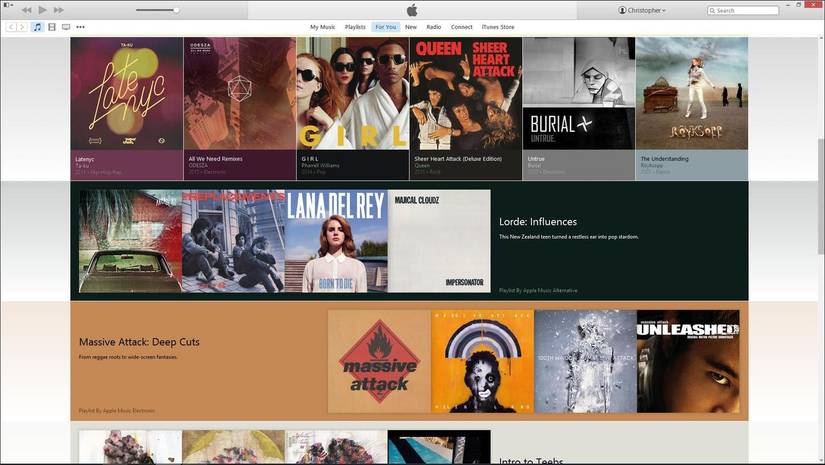The image size is (825, 465).
Task: Open the iTunes window menu icon in the corner
Action: tap(6, 5)
